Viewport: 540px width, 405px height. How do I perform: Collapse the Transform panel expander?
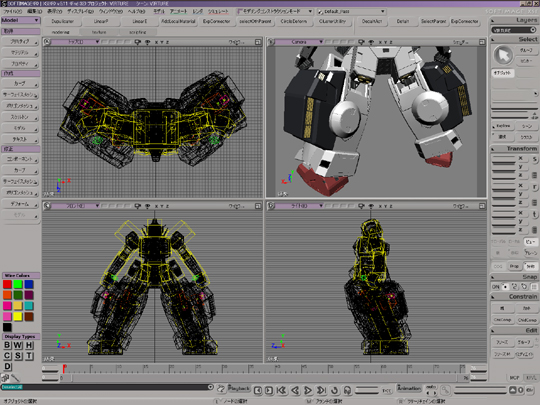pyautogui.click(x=493, y=149)
